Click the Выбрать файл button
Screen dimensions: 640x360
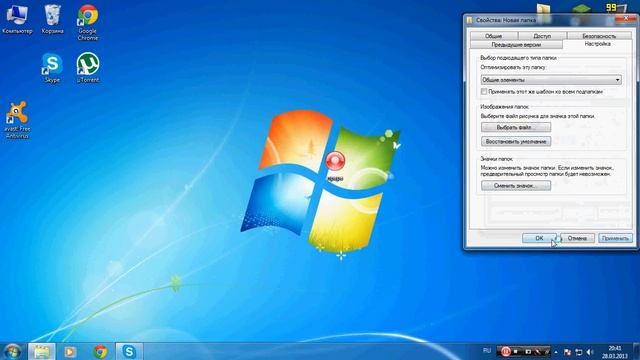(x=516, y=127)
